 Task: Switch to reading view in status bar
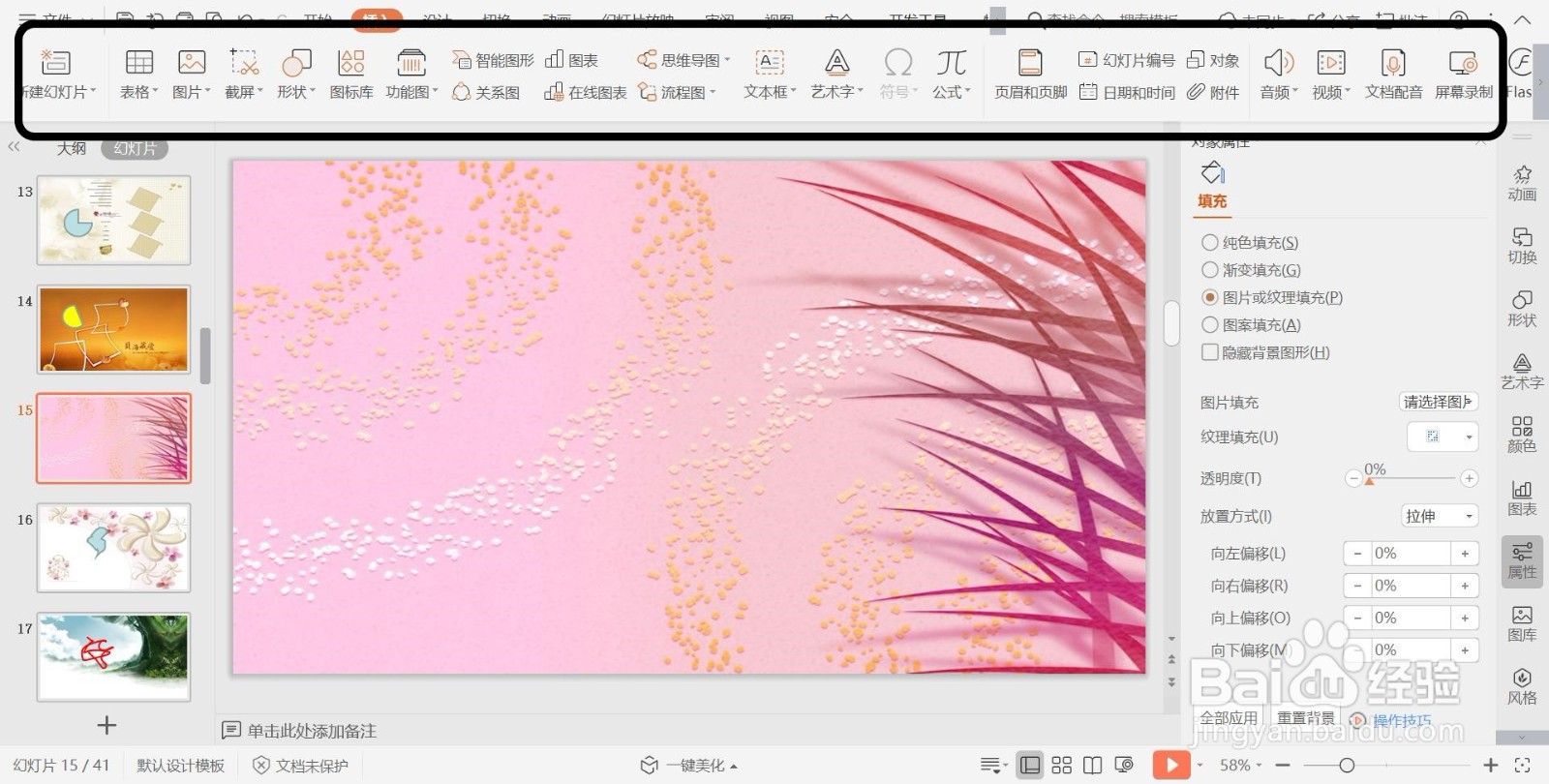pos(1093,766)
